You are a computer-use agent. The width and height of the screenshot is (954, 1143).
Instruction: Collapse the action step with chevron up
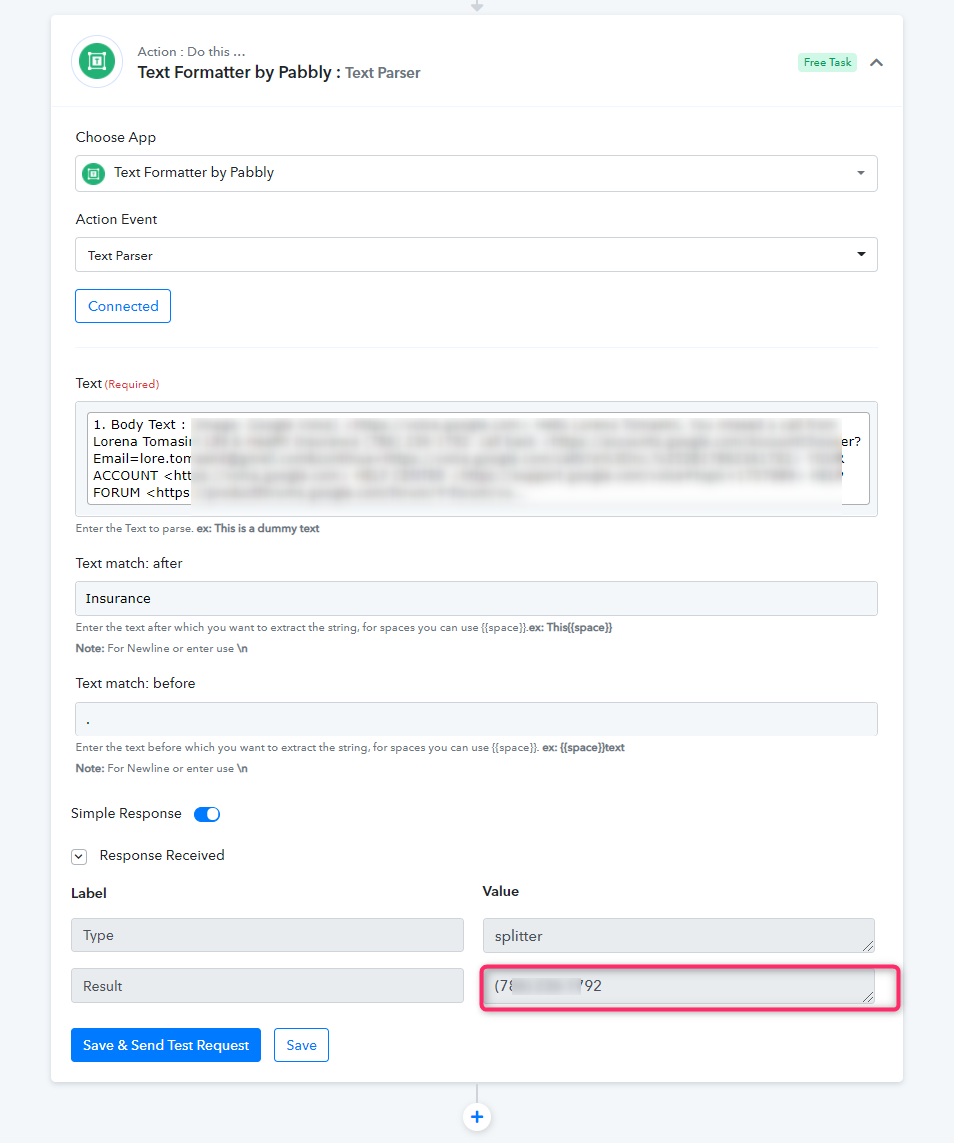877,63
